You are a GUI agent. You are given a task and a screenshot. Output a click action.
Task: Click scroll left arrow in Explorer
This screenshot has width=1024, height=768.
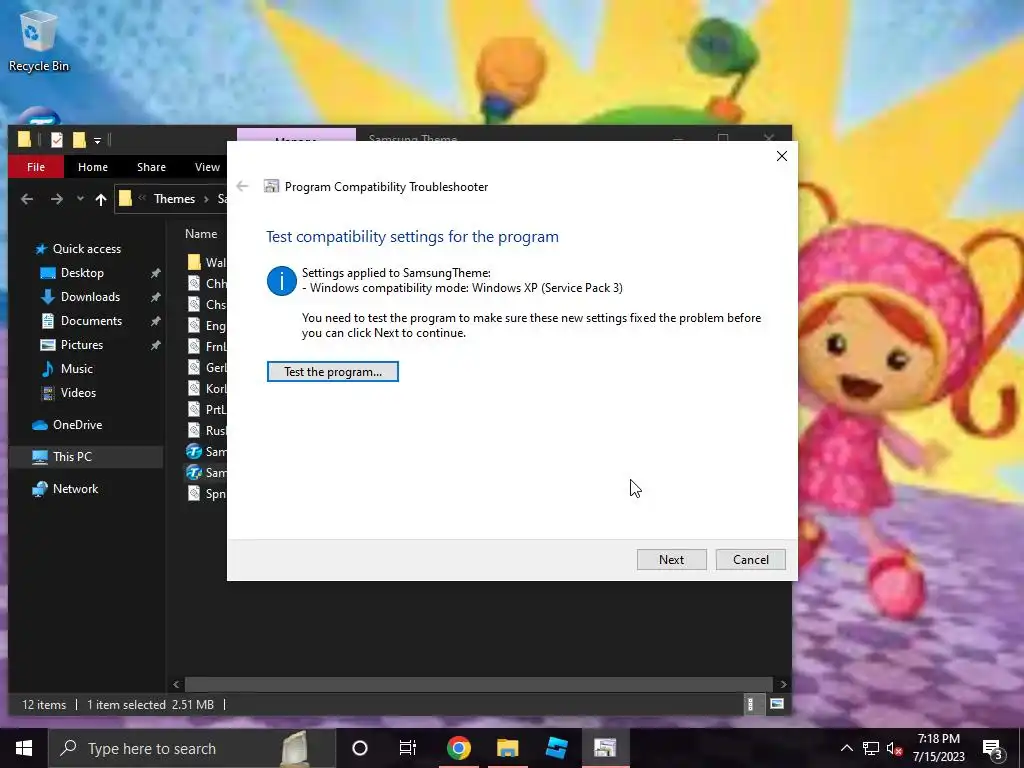(x=176, y=684)
